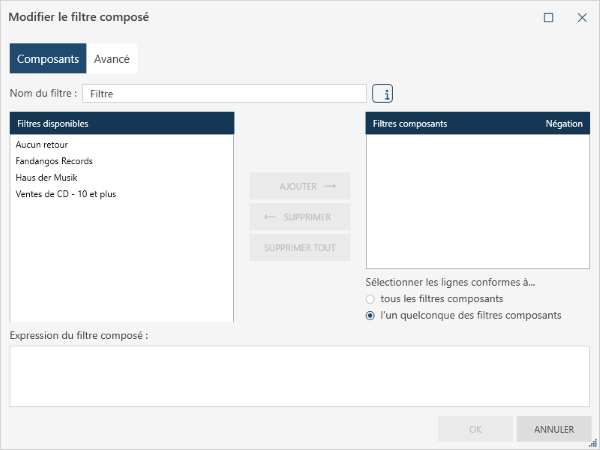Pick "Fandangos Records" from available filters

tap(54, 161)
